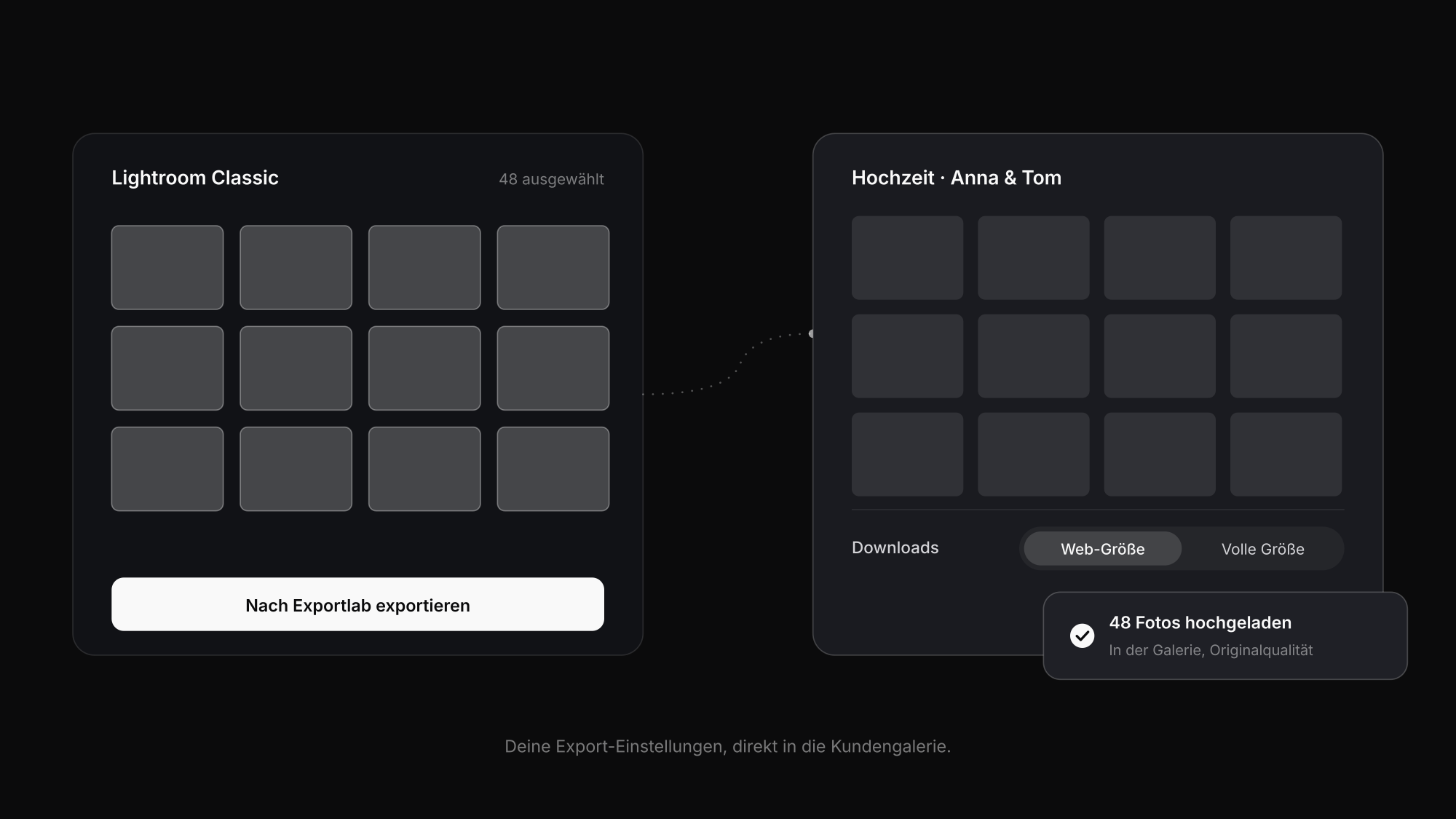
Task: Click the Nach Exportlab exportieren button
Action: tap(357, 604)
